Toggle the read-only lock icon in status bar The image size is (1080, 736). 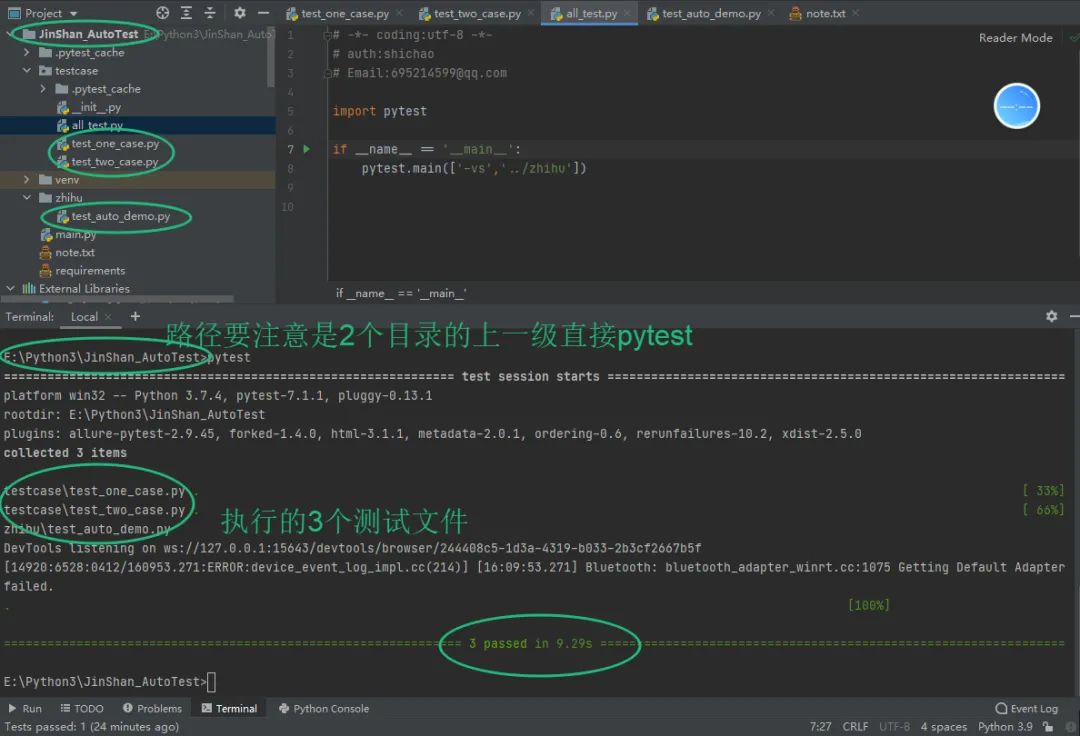(x=1048, y=726)
